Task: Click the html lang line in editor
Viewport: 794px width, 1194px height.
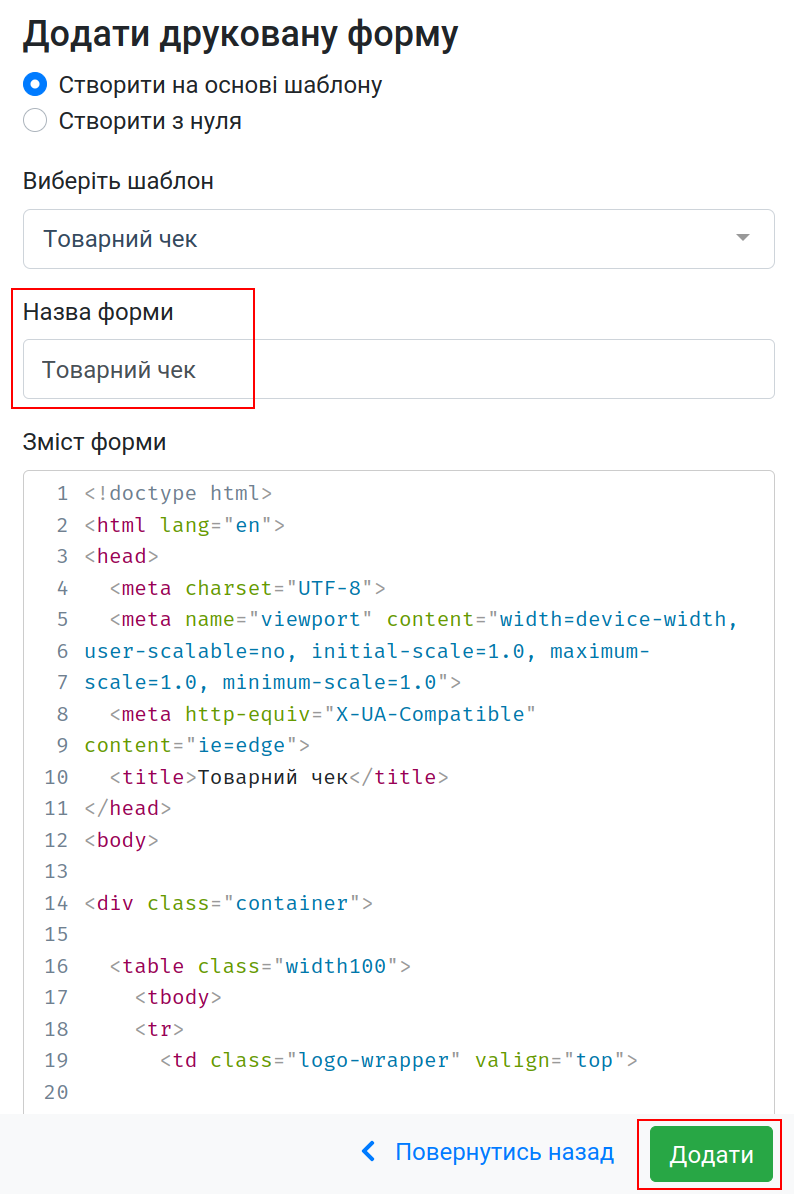Action: (185, 525)
